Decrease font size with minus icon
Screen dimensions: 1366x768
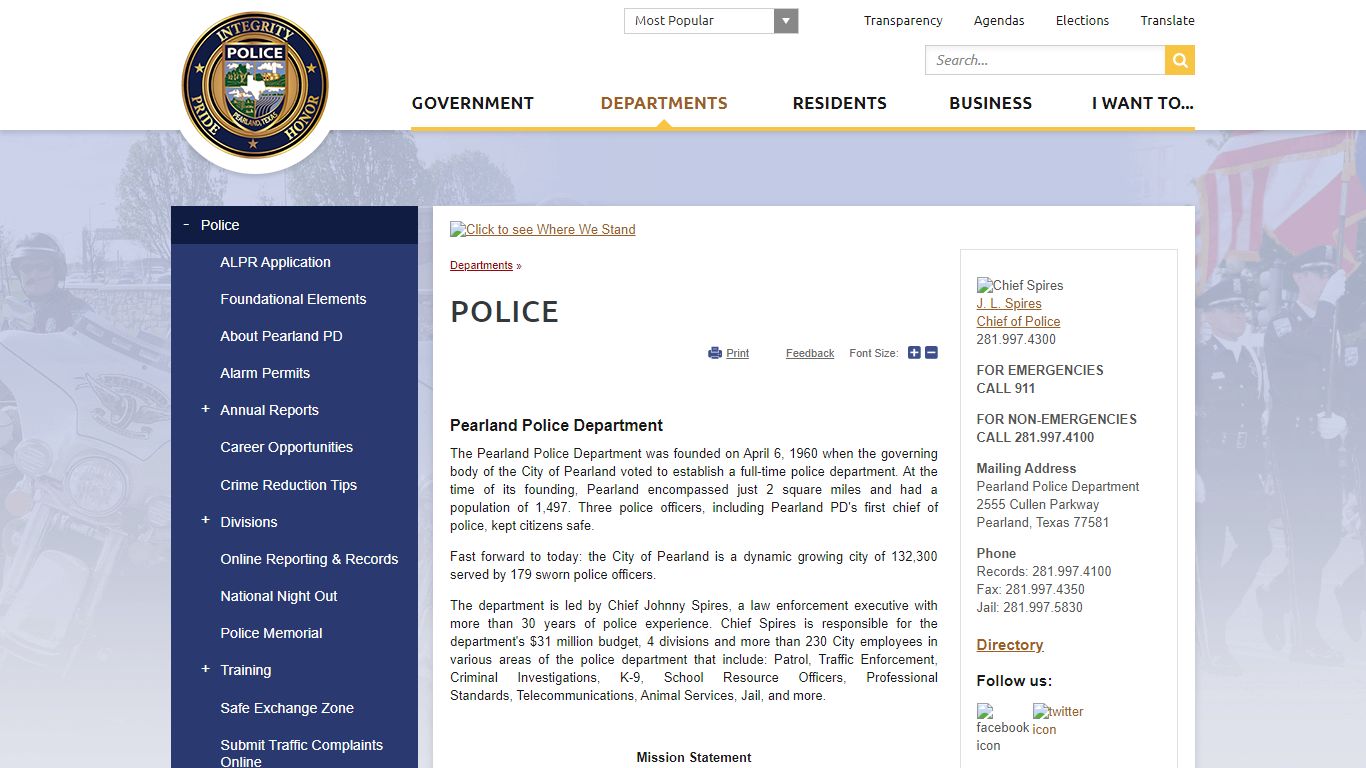coord(931,353)
